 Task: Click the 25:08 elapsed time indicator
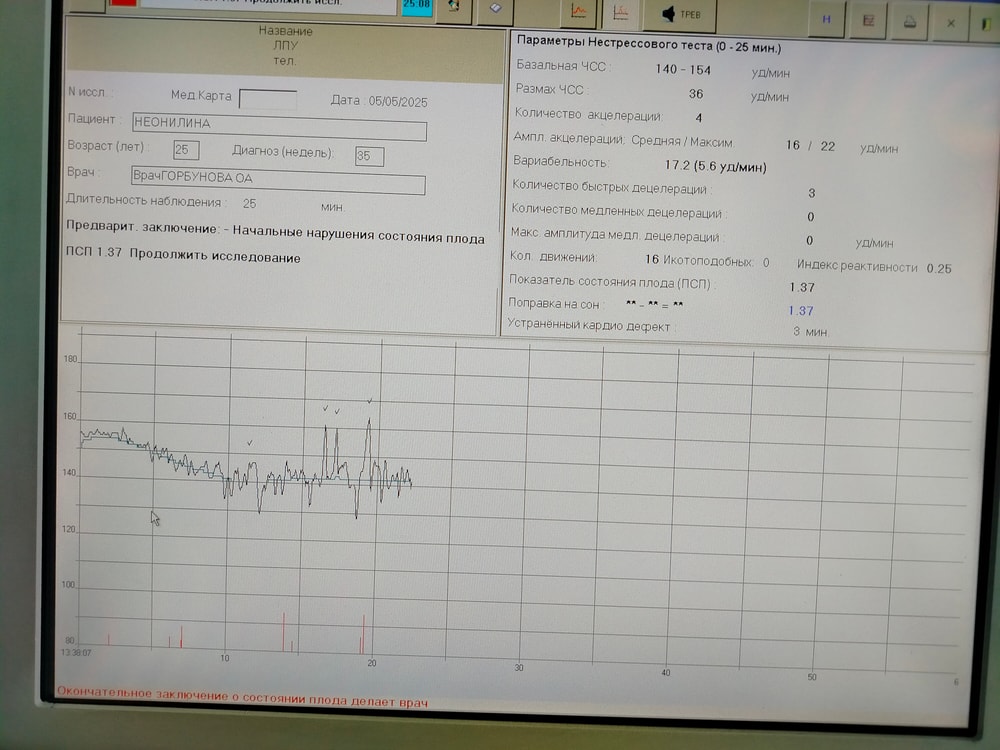coord(416,5)
